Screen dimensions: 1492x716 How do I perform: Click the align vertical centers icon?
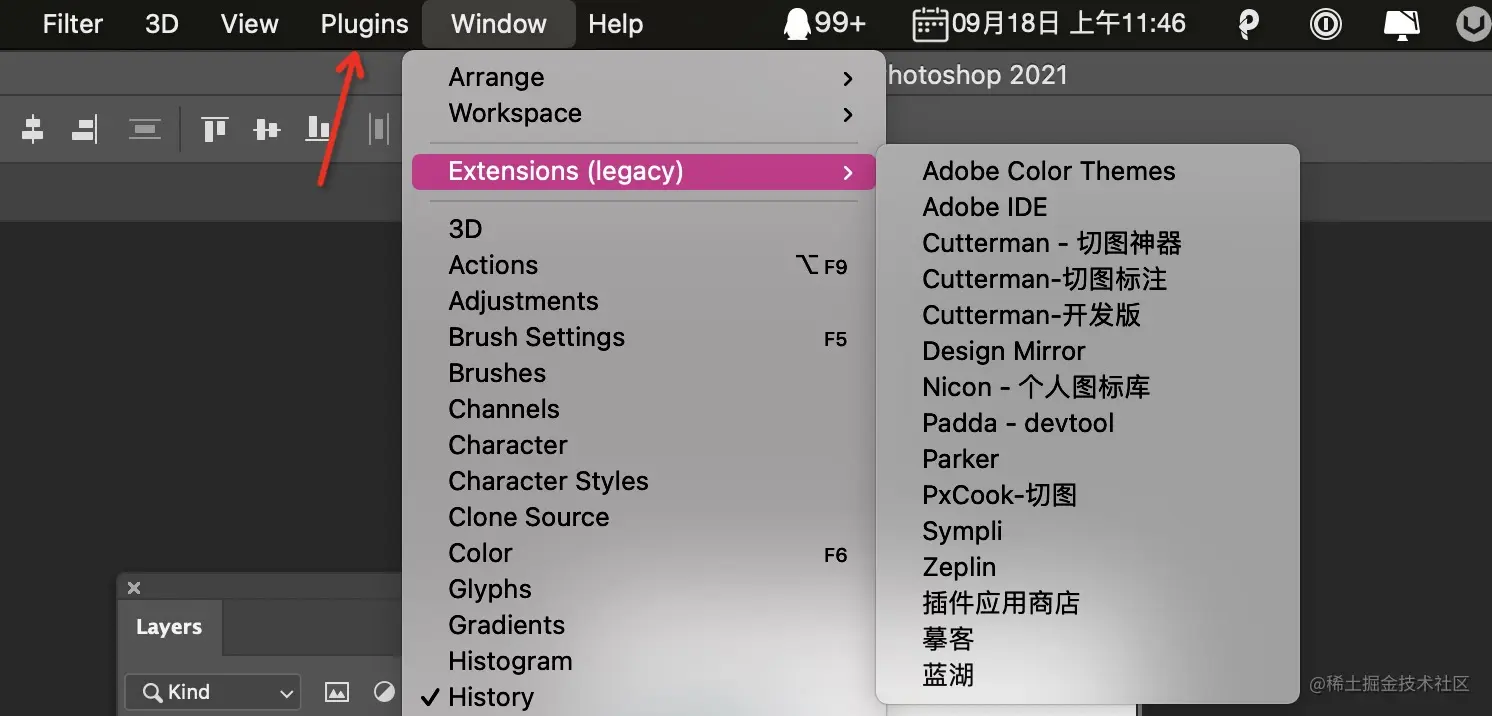266,129
